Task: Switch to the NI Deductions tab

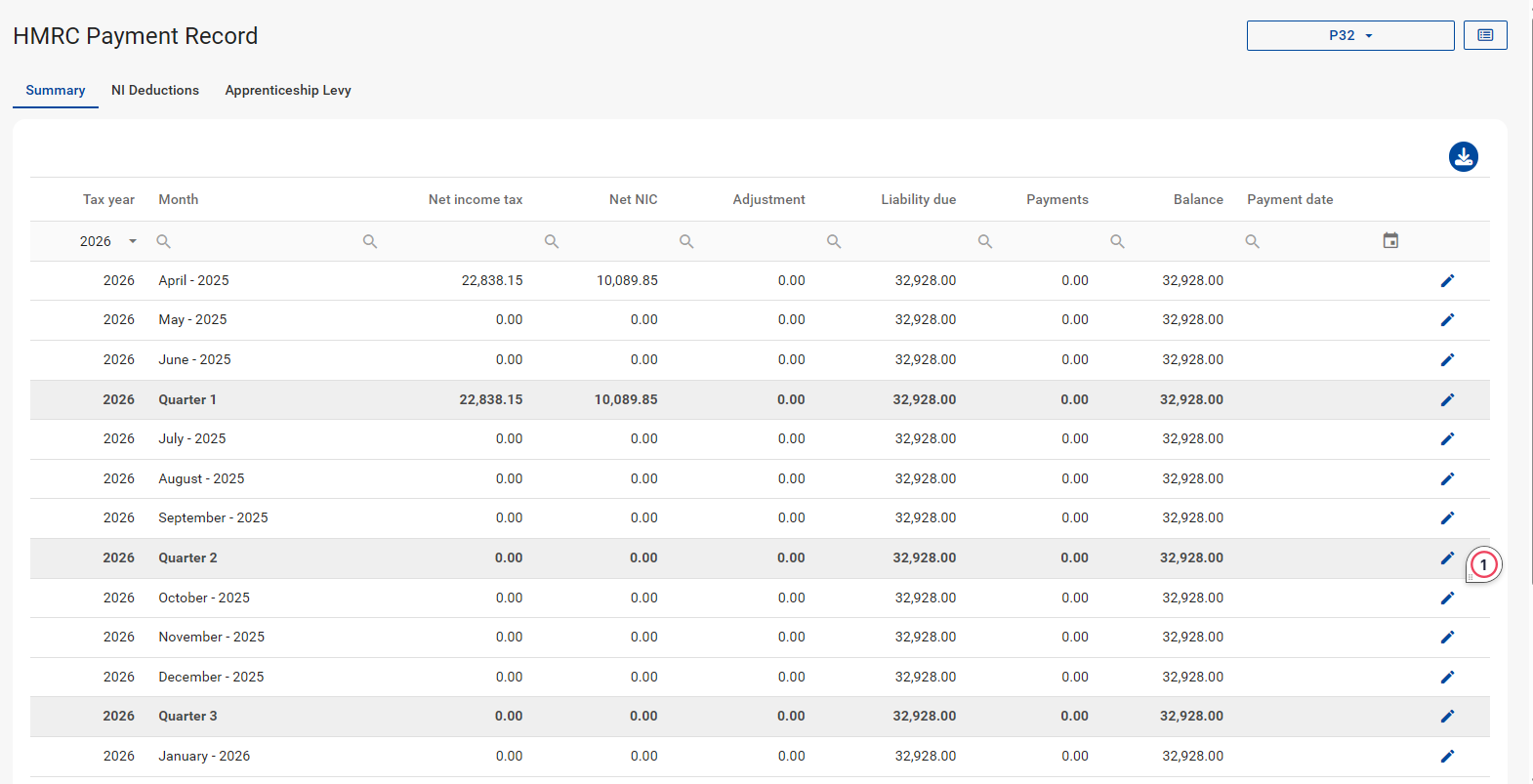Action: (155, 90)
